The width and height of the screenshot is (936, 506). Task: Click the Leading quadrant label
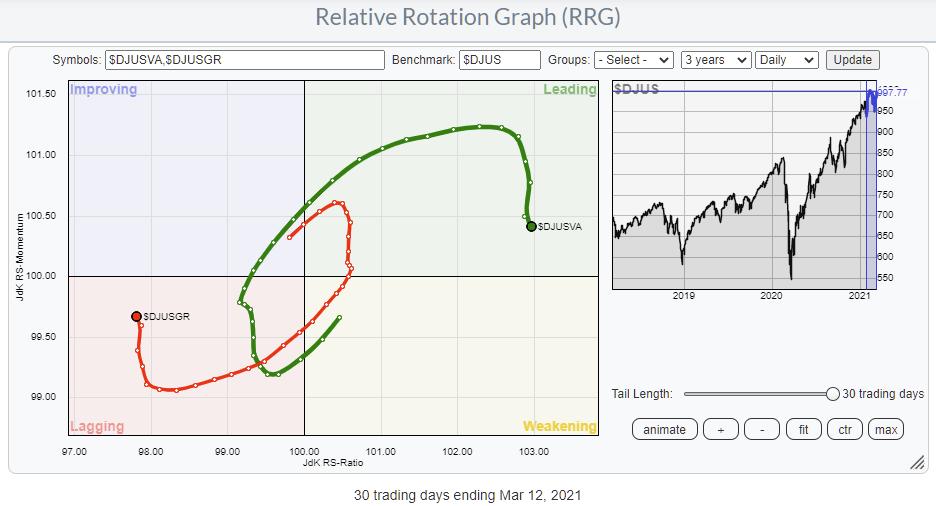pyautogui.click(x=569, y=90)
